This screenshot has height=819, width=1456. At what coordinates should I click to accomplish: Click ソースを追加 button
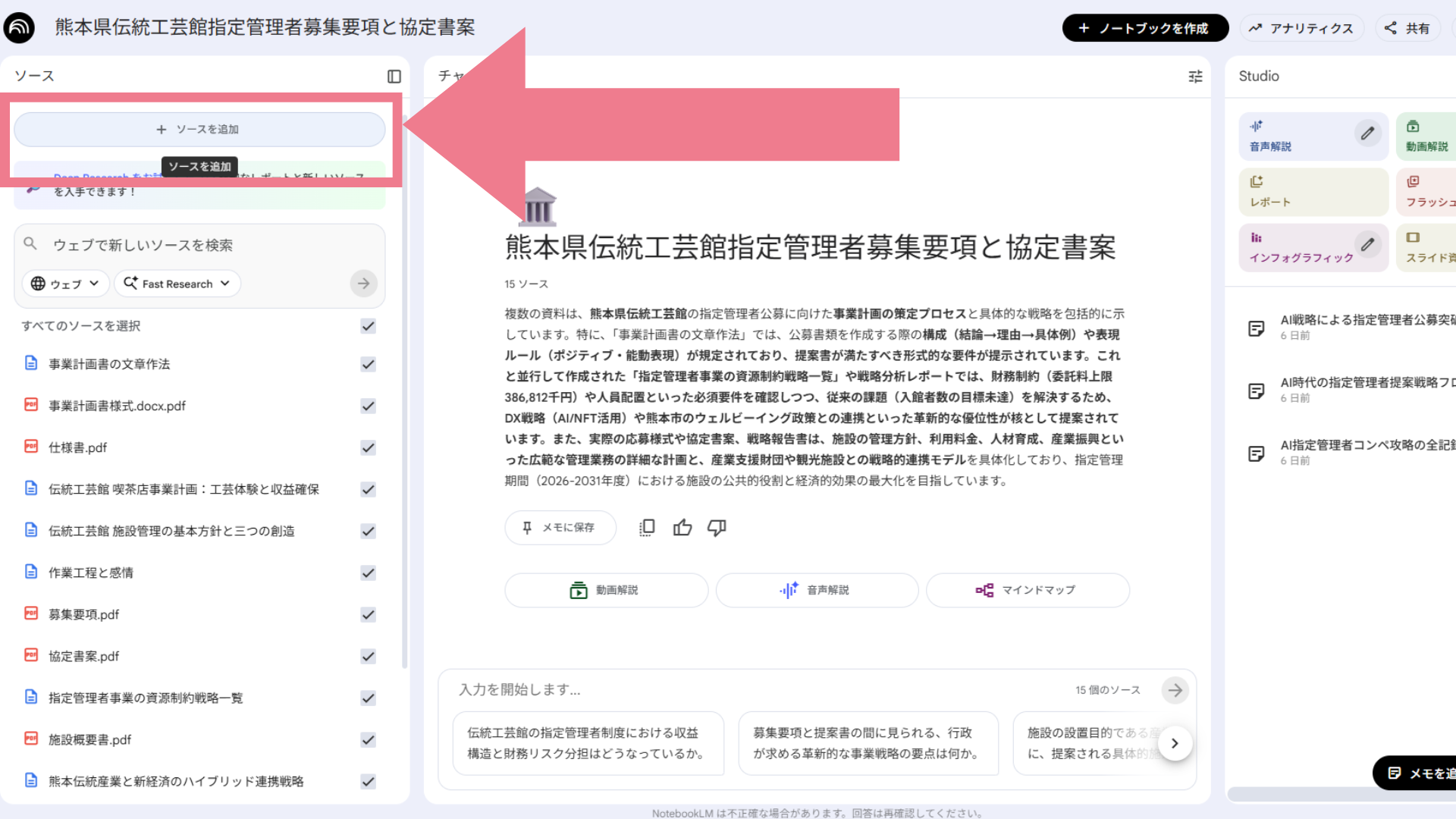tap(199, 130)
